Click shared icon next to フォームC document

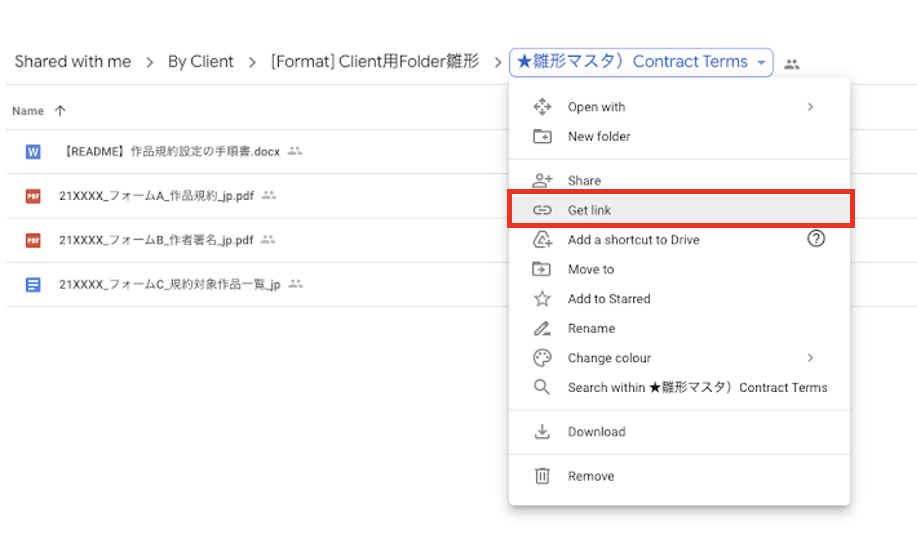coord(296,284)
